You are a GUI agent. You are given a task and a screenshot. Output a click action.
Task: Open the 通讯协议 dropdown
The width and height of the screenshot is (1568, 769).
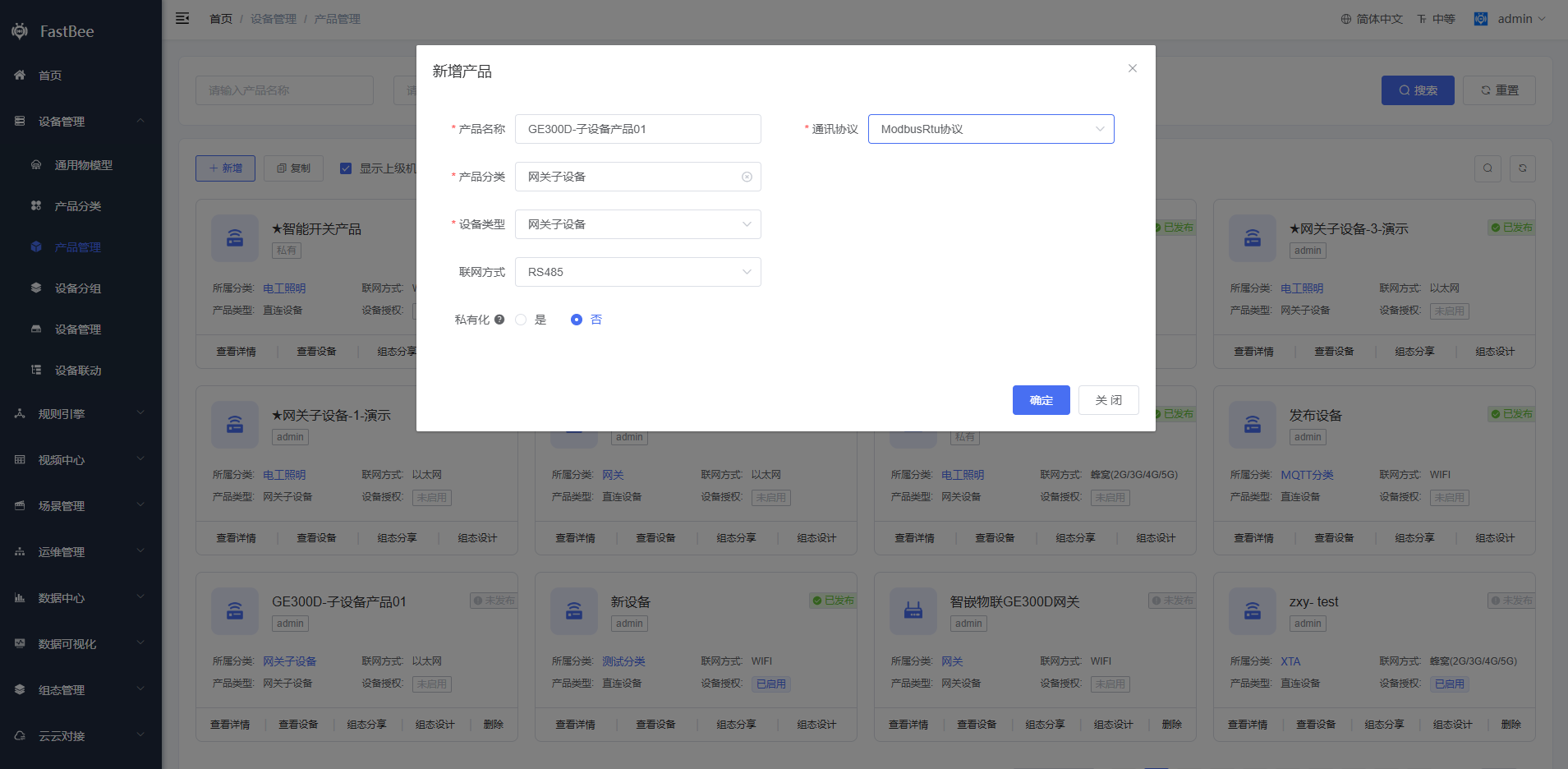tap(991, 129)
